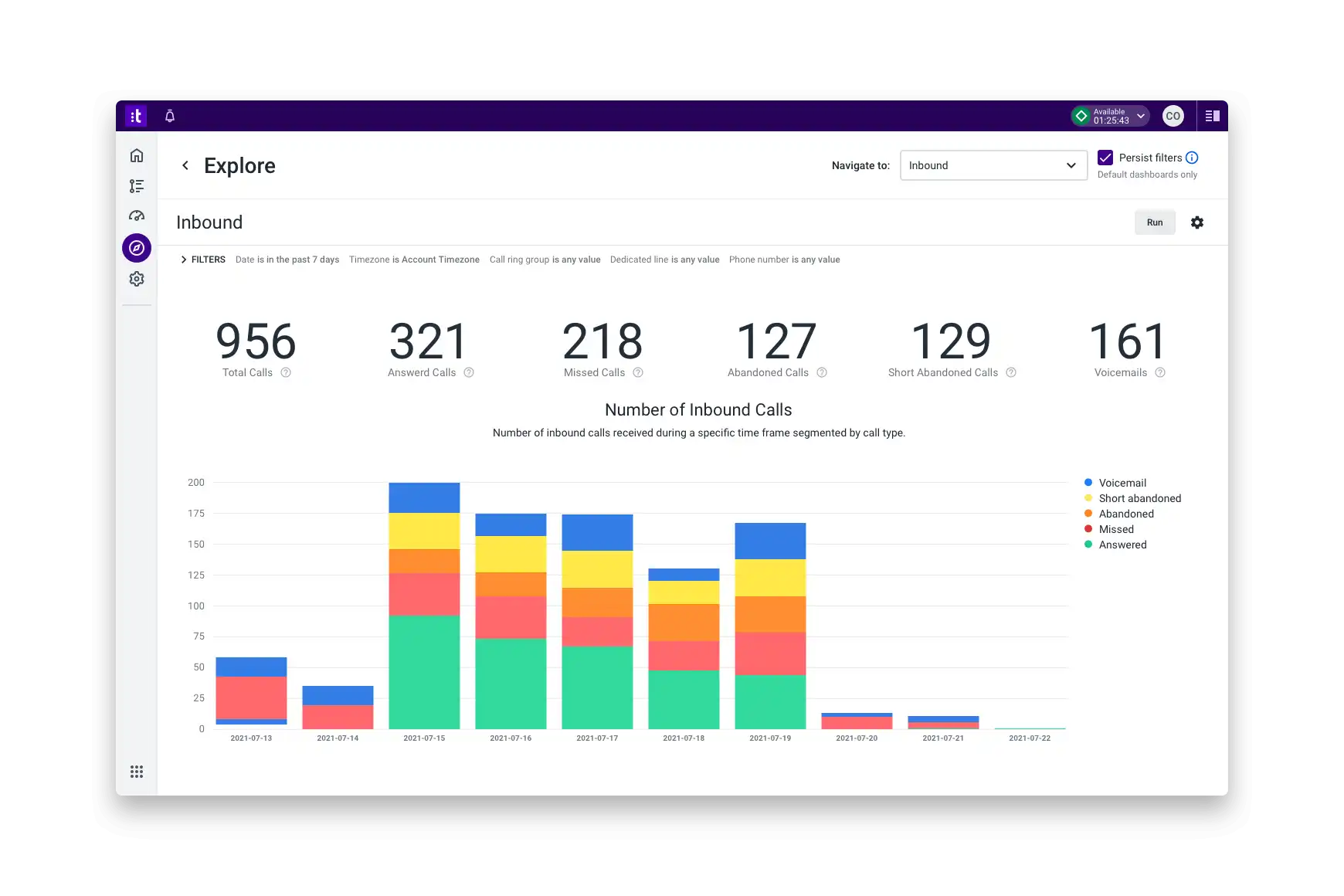Click the notification bell icon
1344x896 pixels.
tap(169, 116)
